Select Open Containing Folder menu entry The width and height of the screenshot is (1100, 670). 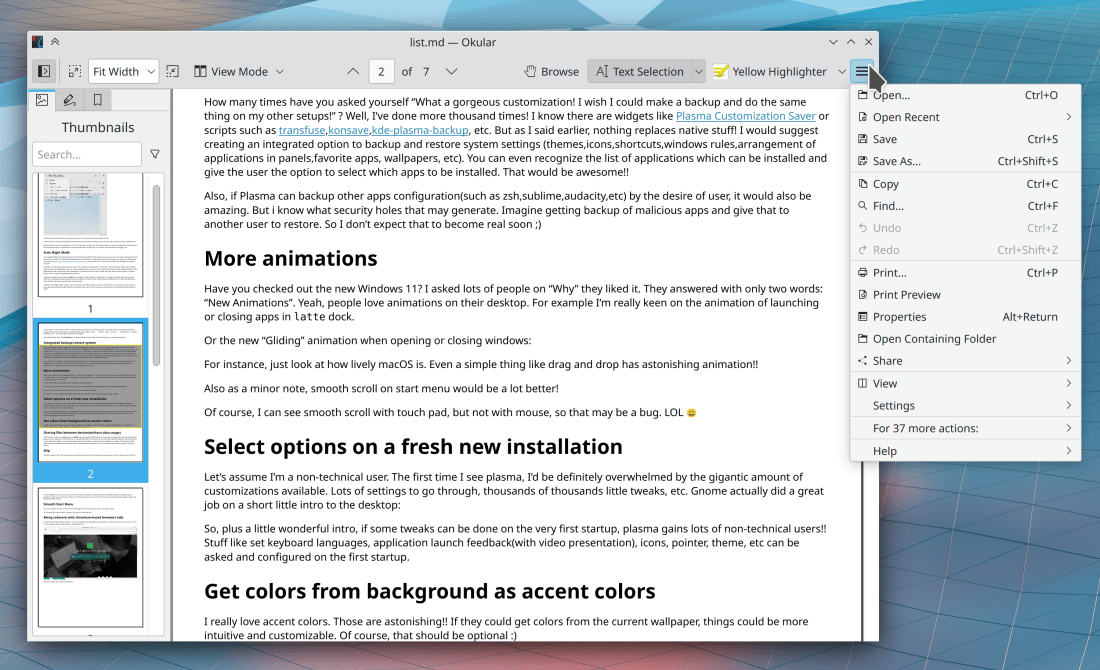click(x=934, y=338)
